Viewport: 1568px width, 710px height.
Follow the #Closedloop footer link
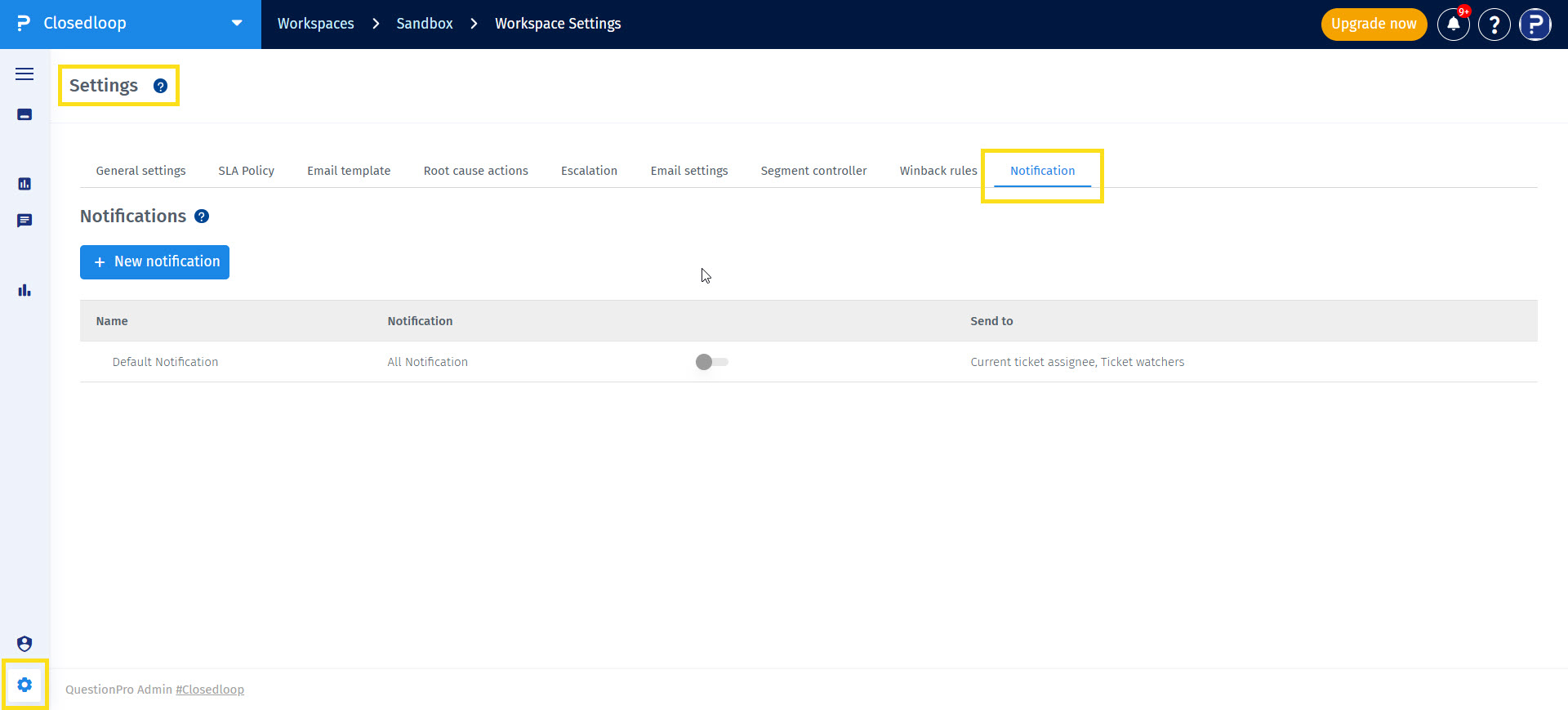click(x=210, y=690)
